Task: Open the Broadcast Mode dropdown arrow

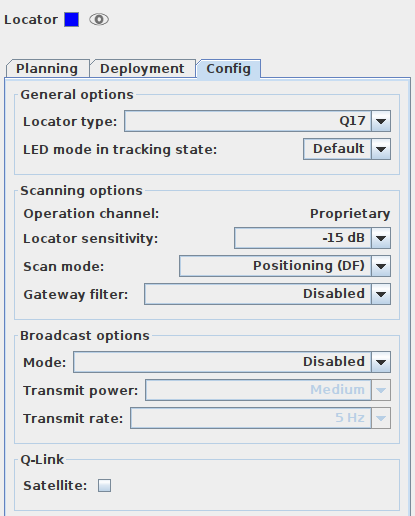Action: point(381,362)
